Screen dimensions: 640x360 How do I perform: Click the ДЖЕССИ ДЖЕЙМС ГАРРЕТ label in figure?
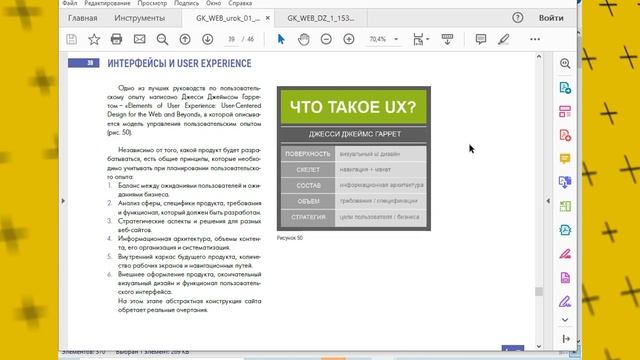coord(355,134)
